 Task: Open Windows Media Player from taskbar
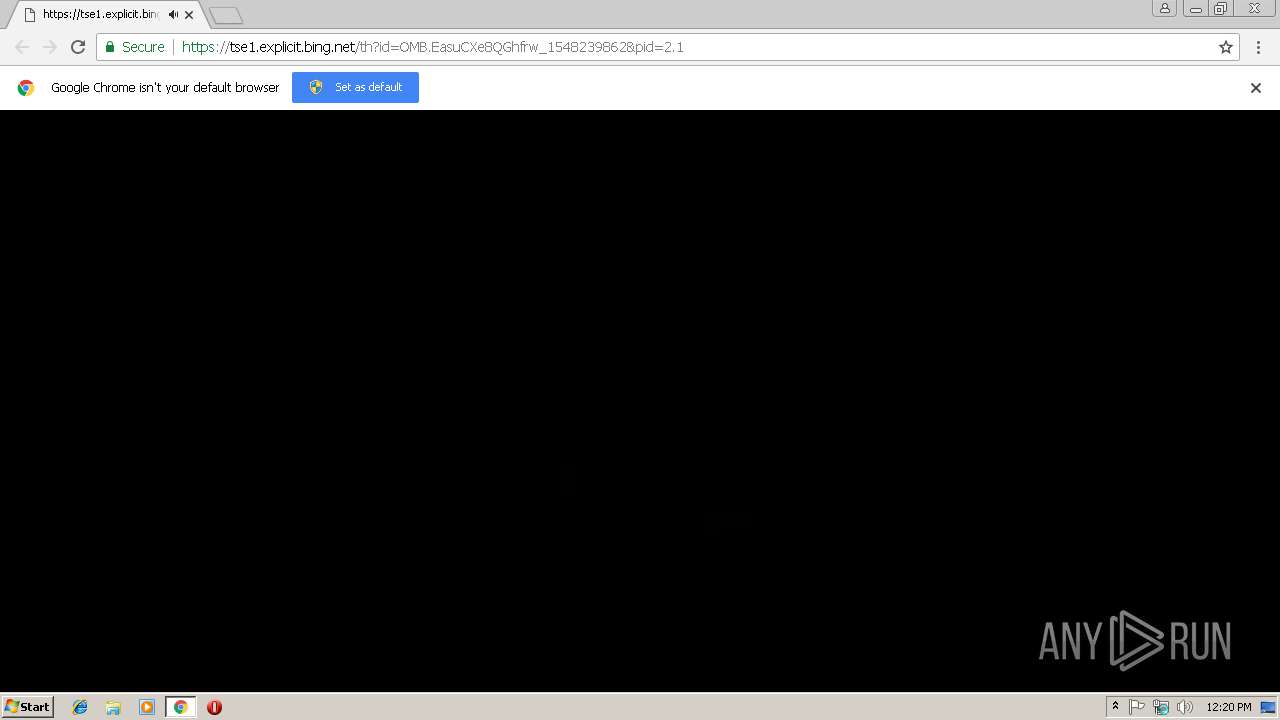(x=147, y=707)
